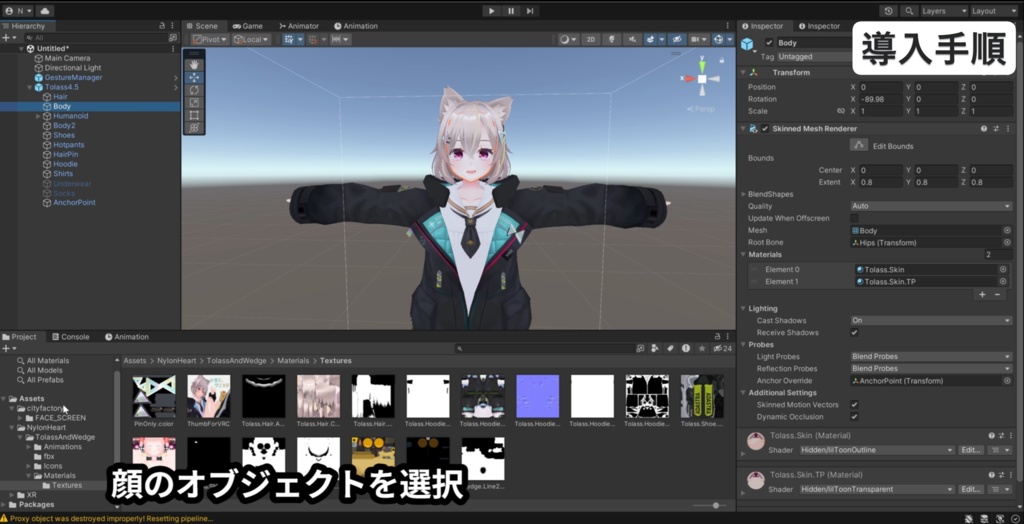1024x524 pixels.
Task: Open Tolass.Skin shader dropdown lilToonOutline
Action: (876, 450)
